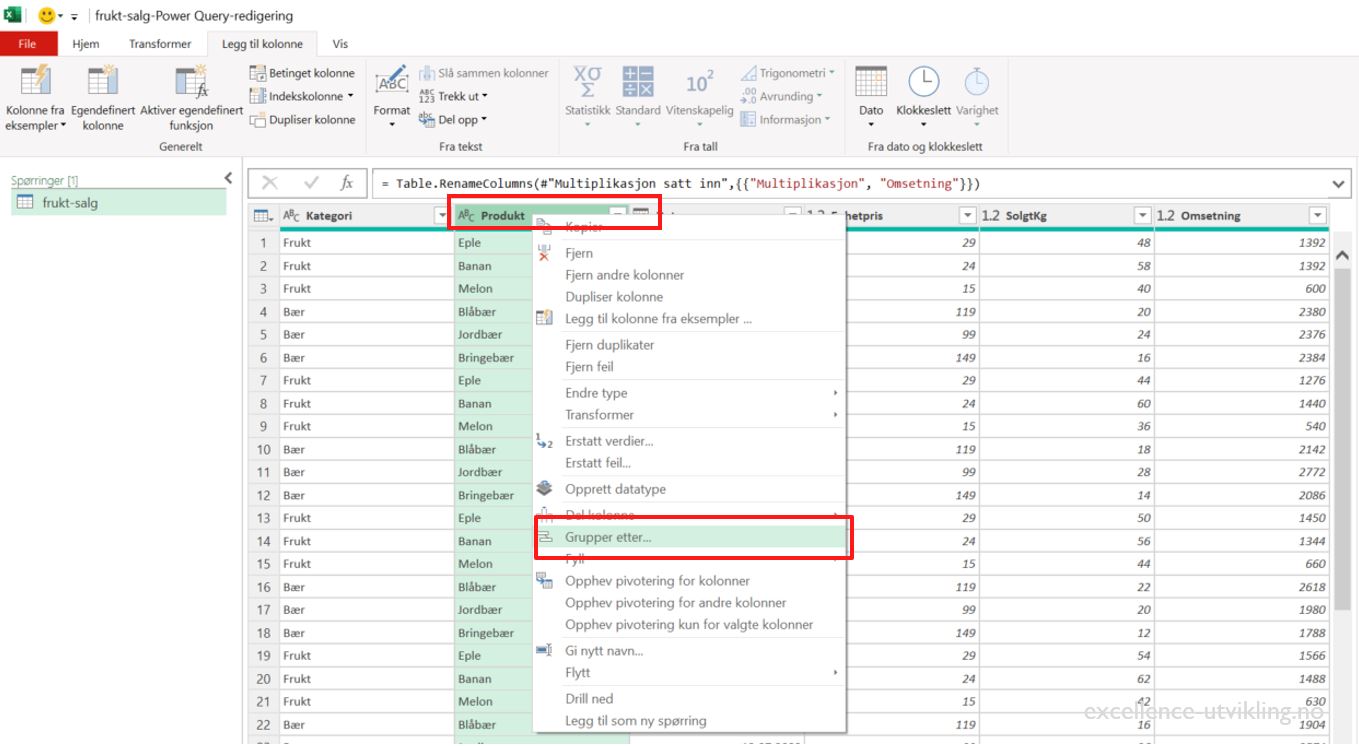The width and height of the screenshot is (1359, 746).
Task: Click the Omsetning column type icon
Action: click(x=1166, y=216)
